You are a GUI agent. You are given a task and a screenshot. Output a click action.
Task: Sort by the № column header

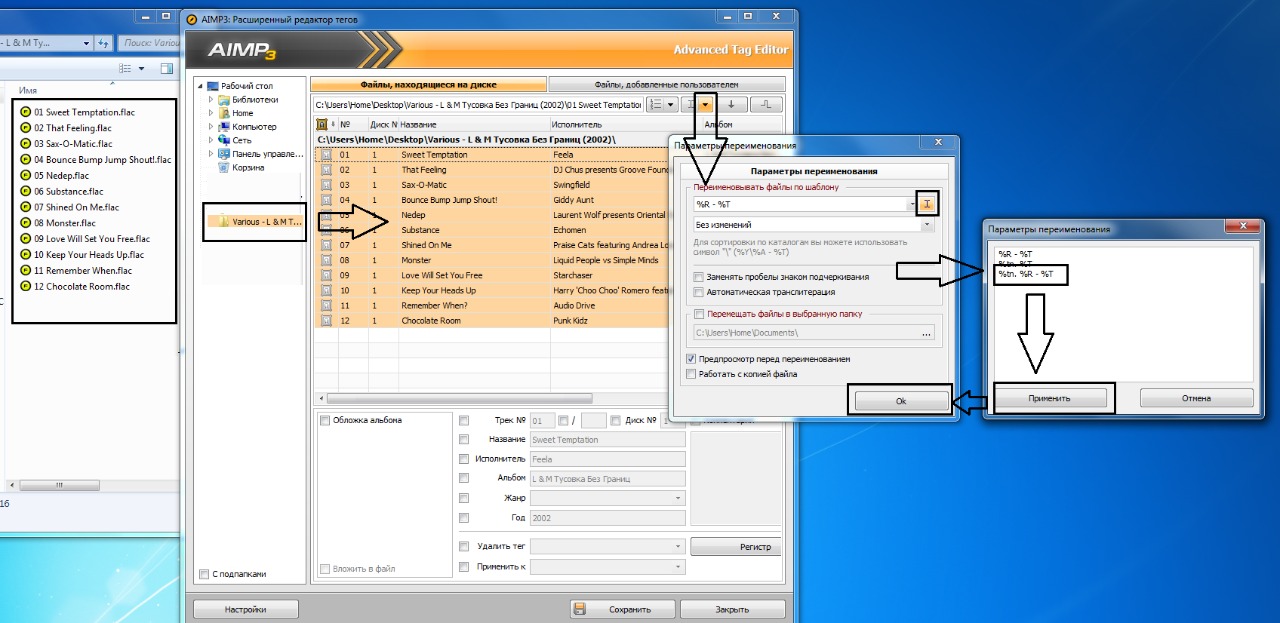(x=353, y=125)
